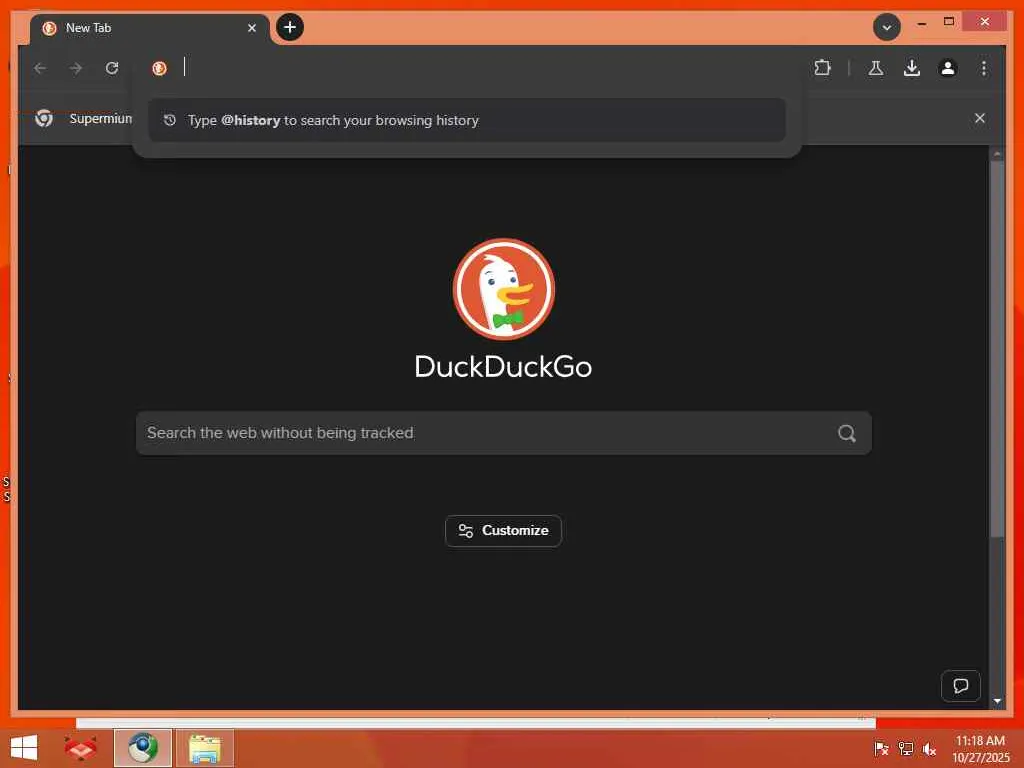
Task: Click the page scrollbar down arrow
Action: pyautogui.click(x=997, y=701)
